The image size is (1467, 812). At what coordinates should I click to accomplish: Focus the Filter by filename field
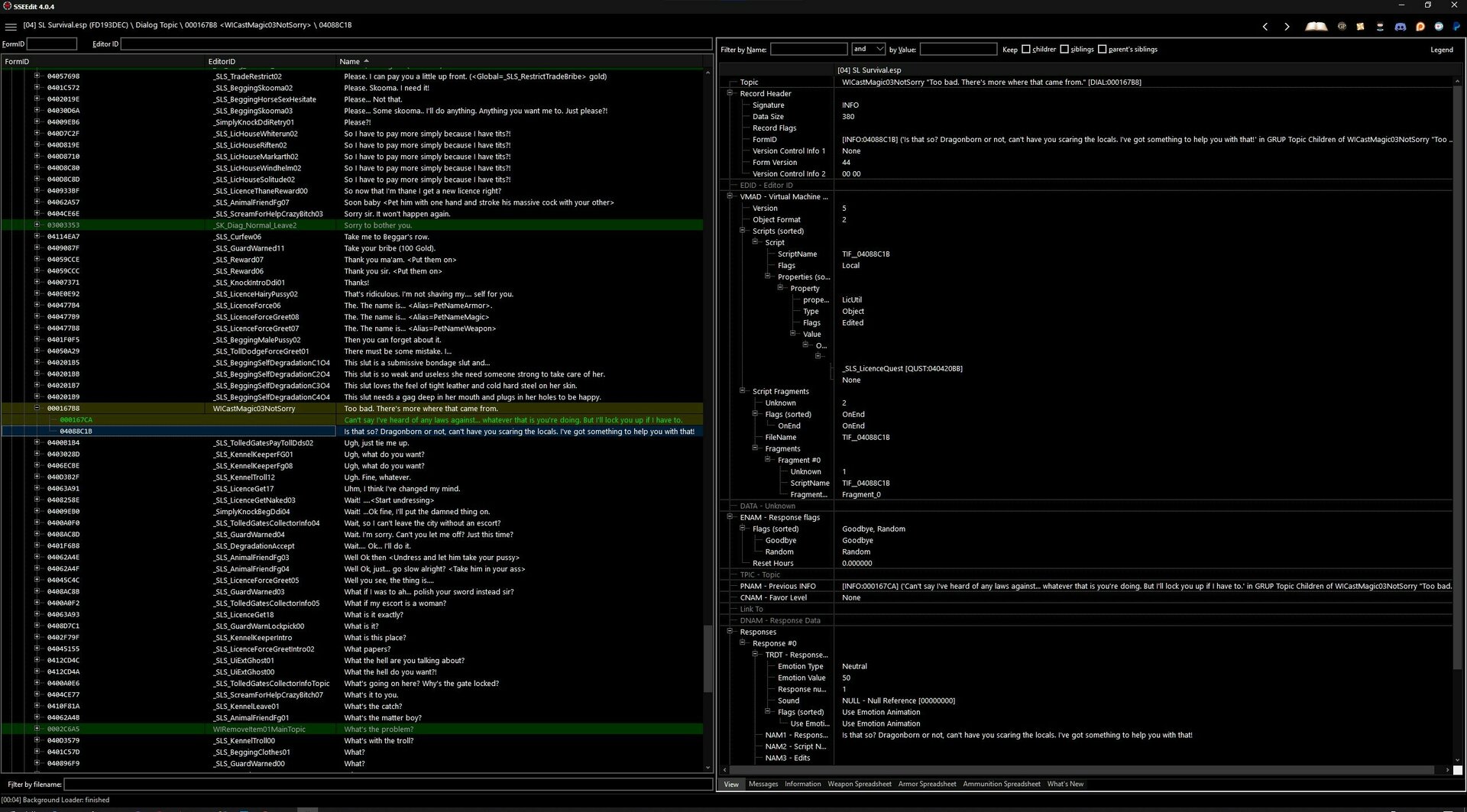tap(388, 785)
